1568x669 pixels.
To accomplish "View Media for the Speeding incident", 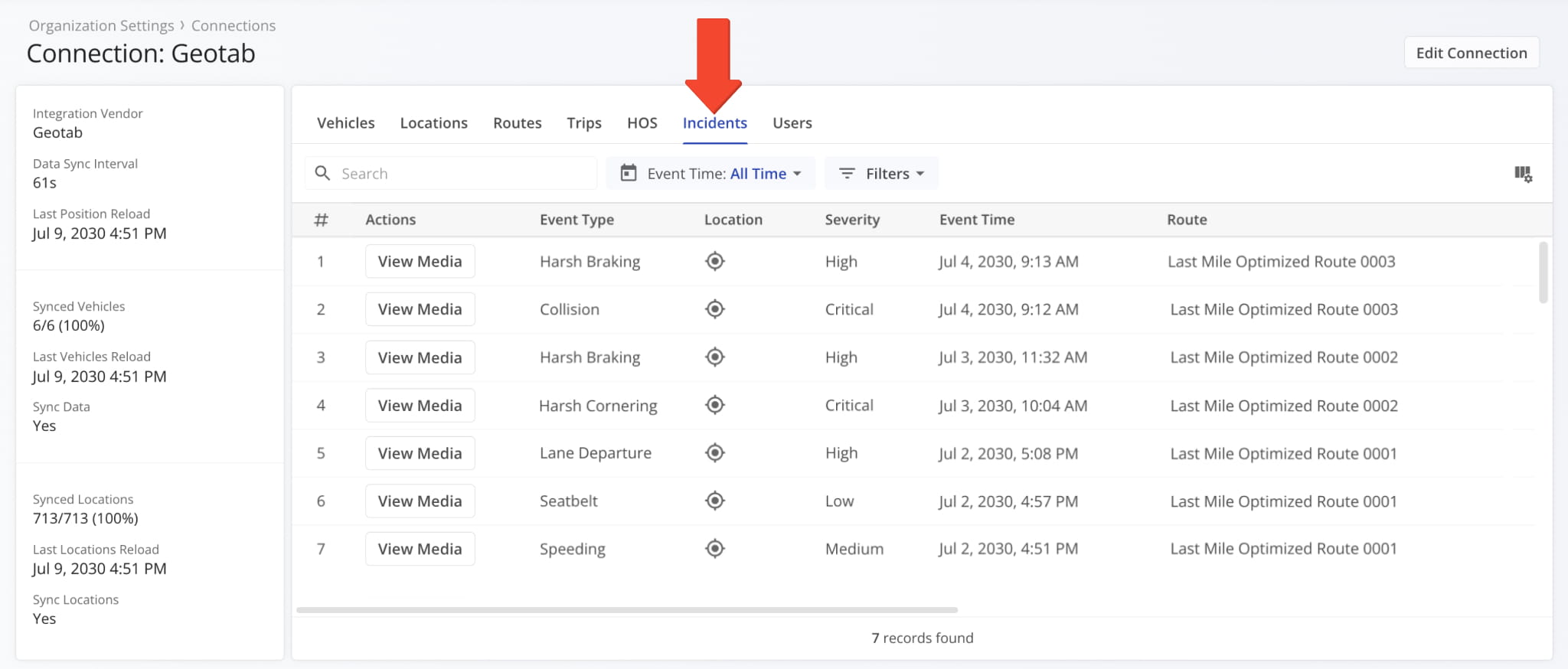I will (x=420, y=549).
